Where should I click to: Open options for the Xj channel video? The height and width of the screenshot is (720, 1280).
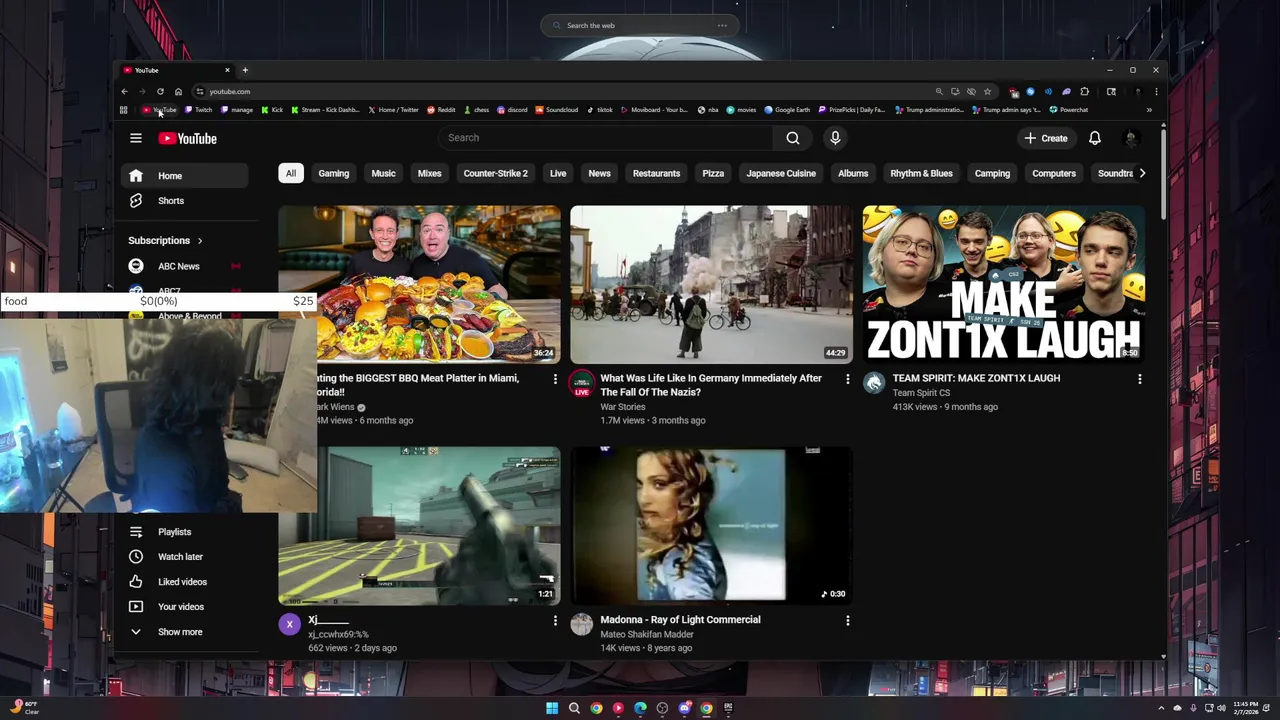(x=555, y=620)
